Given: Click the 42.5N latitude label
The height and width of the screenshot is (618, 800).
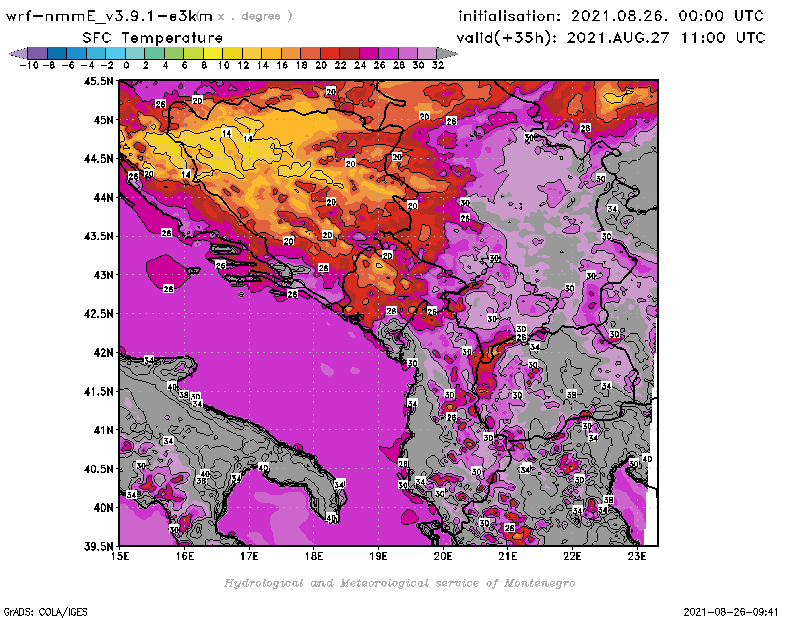Looking at the screenshot, I should [98, 314].
